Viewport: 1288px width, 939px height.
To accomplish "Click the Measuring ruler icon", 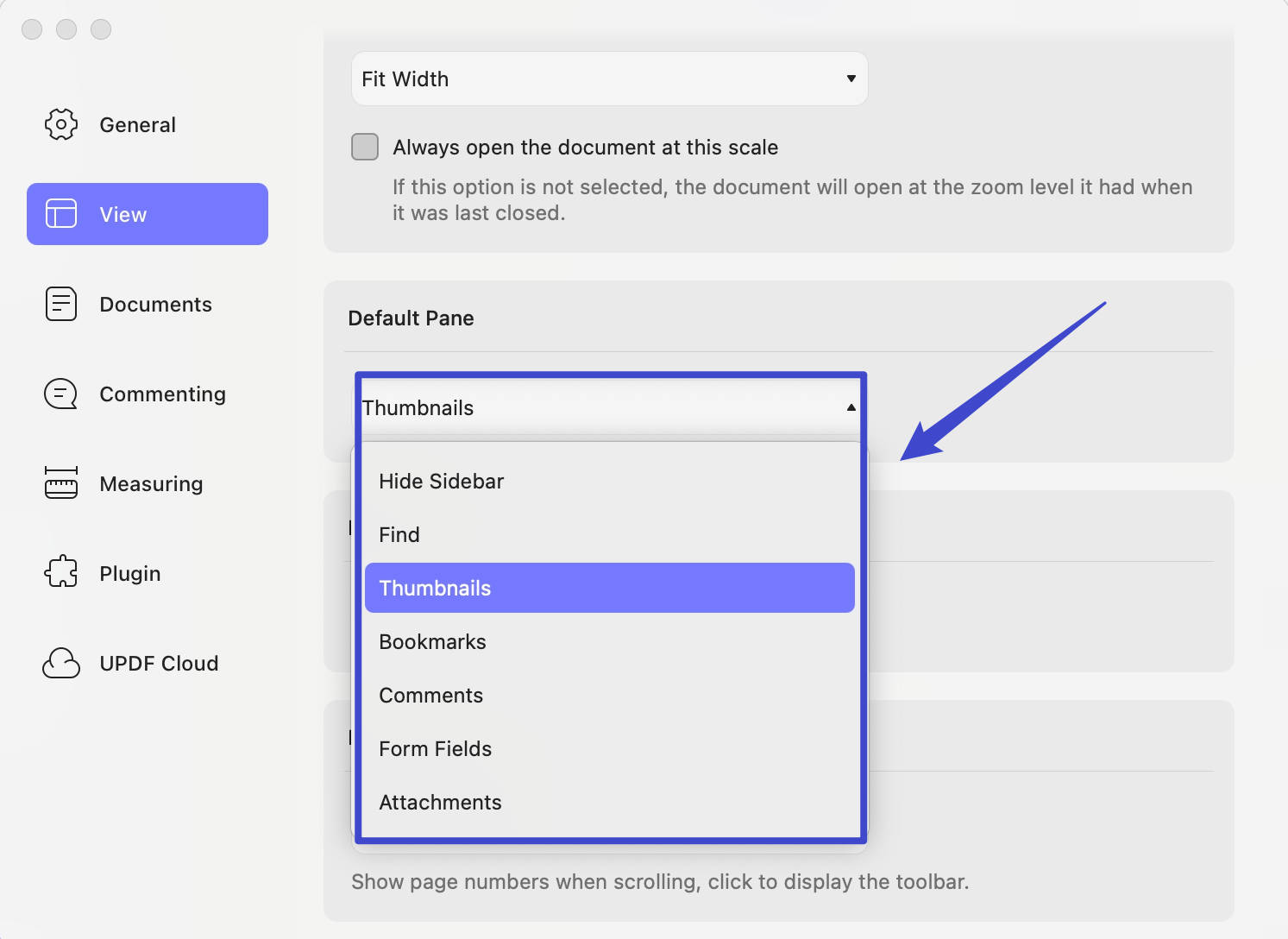I will pos(61,483).
